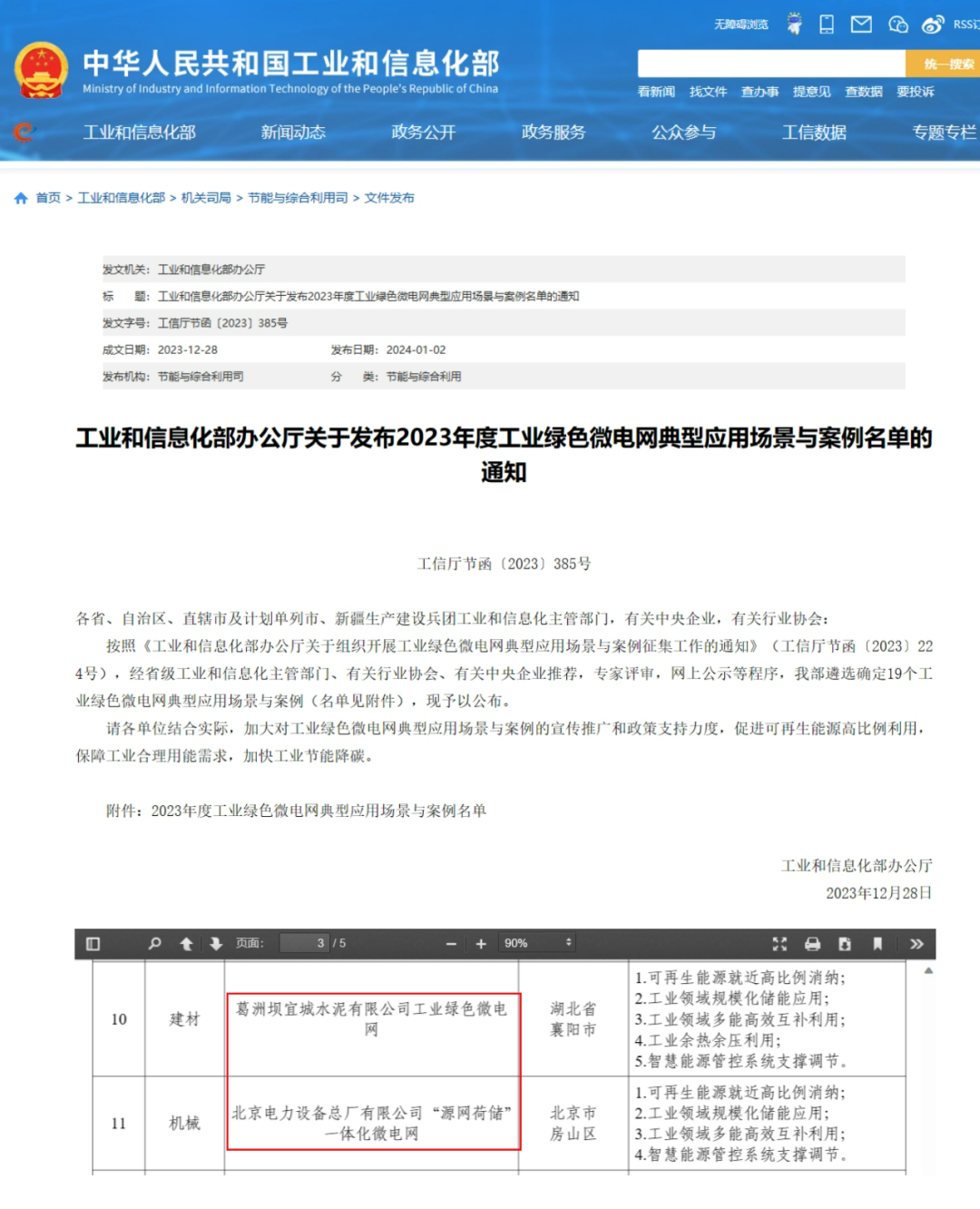This screenshot has width=980, height=1209.
Task: Open the 政务公开 navigation menu
Action: click(x=424, y=133)
